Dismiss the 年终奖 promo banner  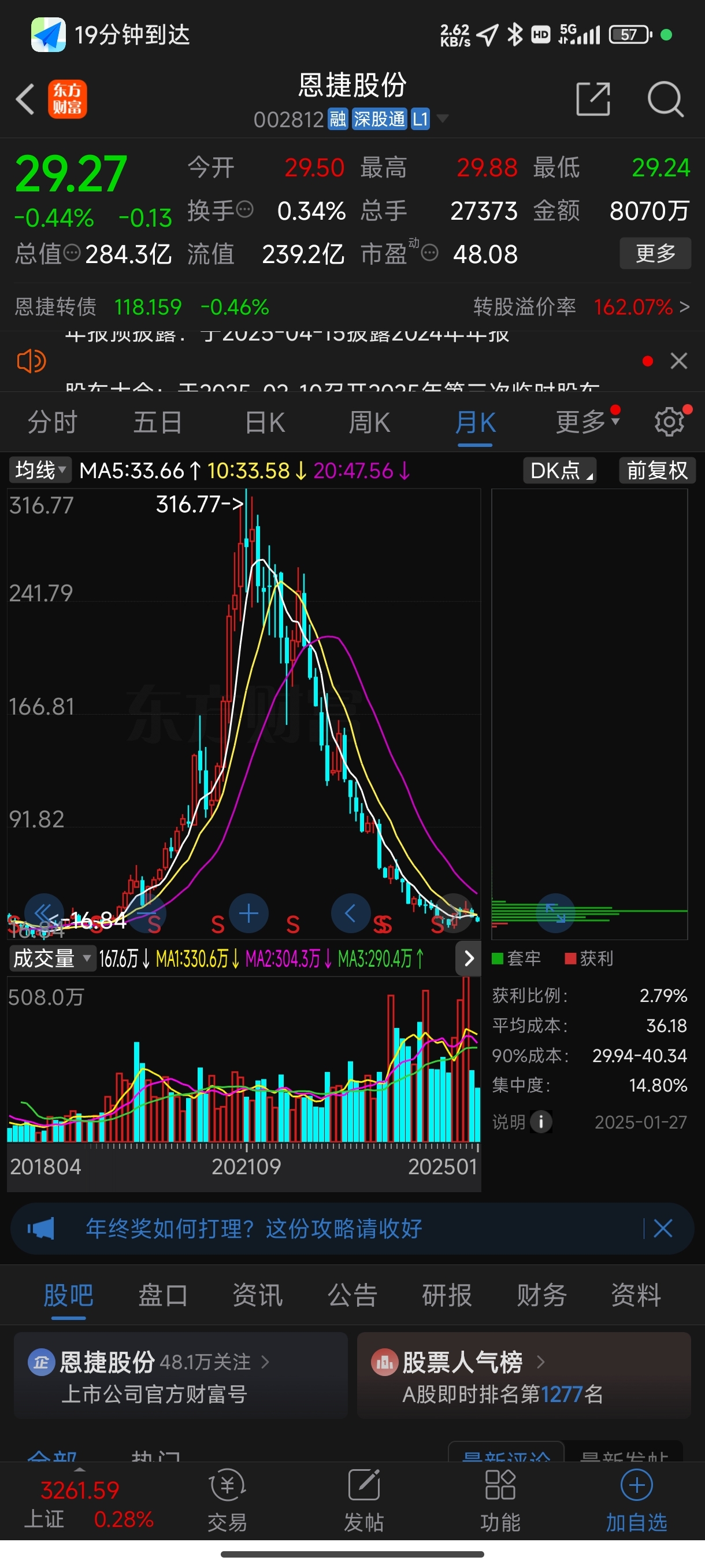662,1229
